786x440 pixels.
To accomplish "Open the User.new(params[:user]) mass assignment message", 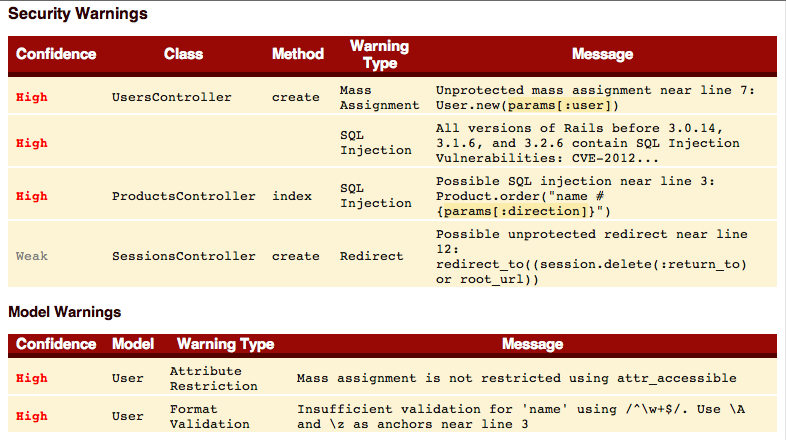I will point(595,98).
